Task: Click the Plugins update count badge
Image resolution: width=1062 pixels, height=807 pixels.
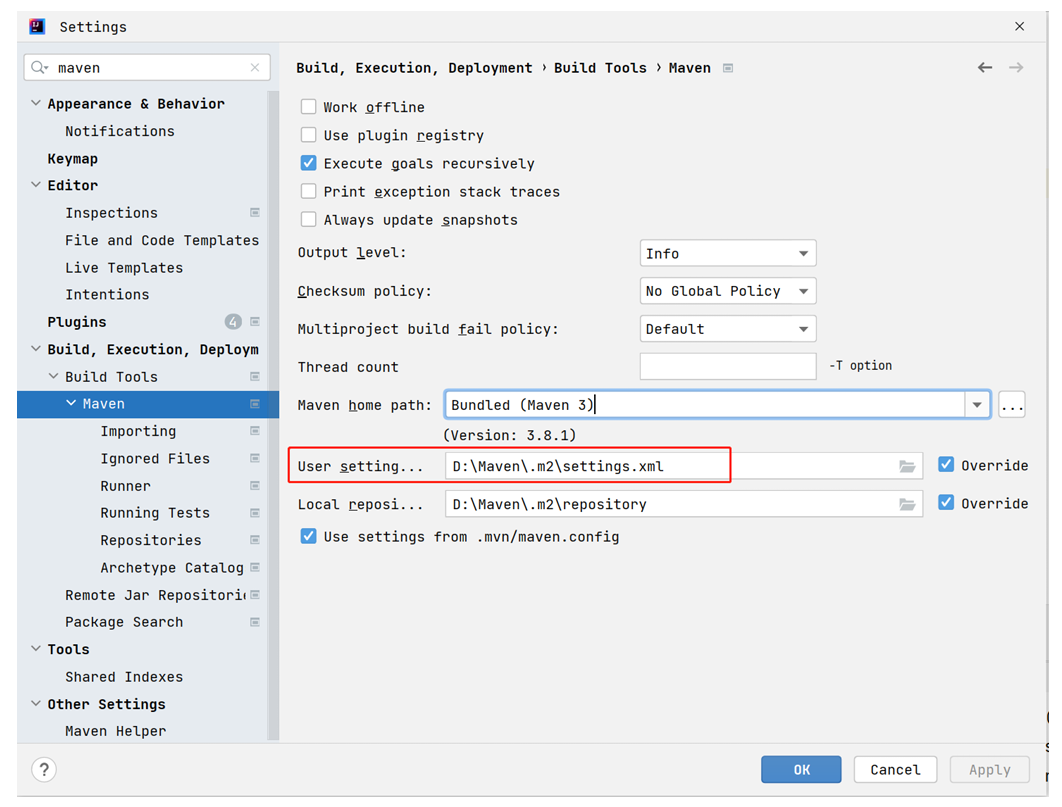Action: pos(233,322)
